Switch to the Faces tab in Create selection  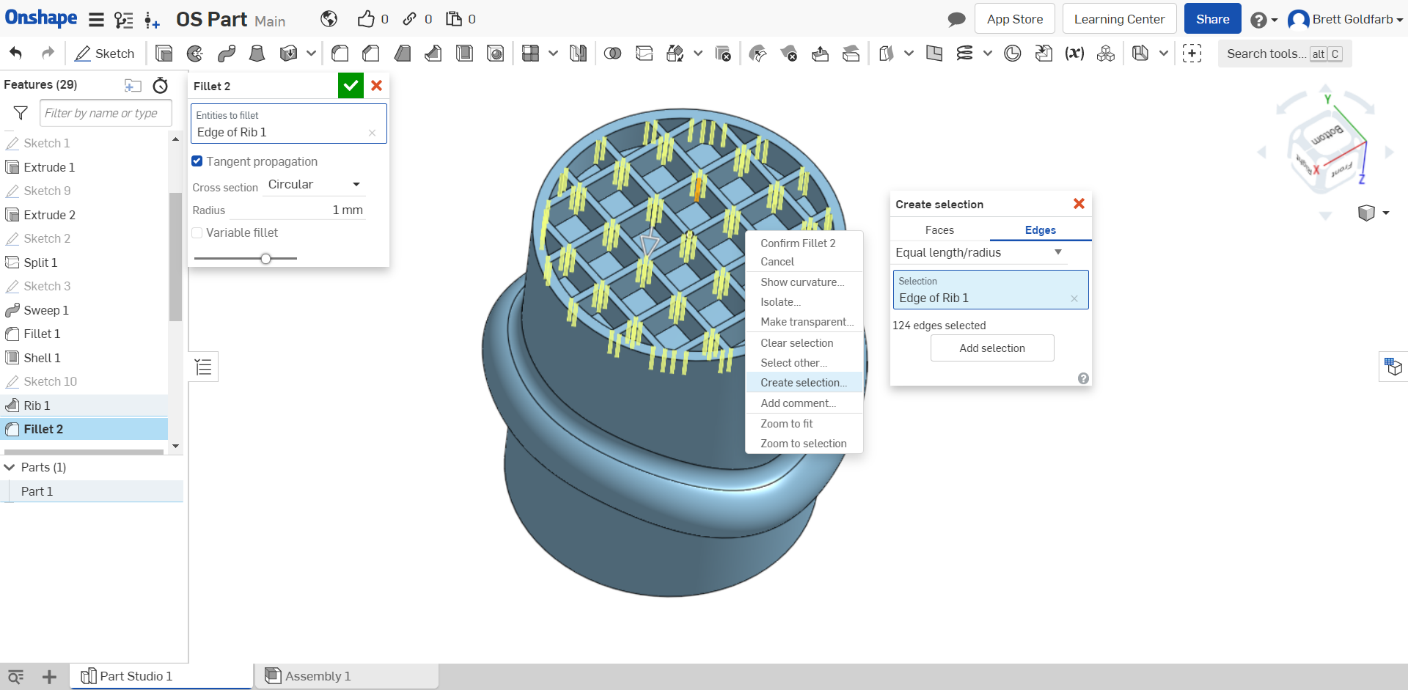click(x=939, y=230)
